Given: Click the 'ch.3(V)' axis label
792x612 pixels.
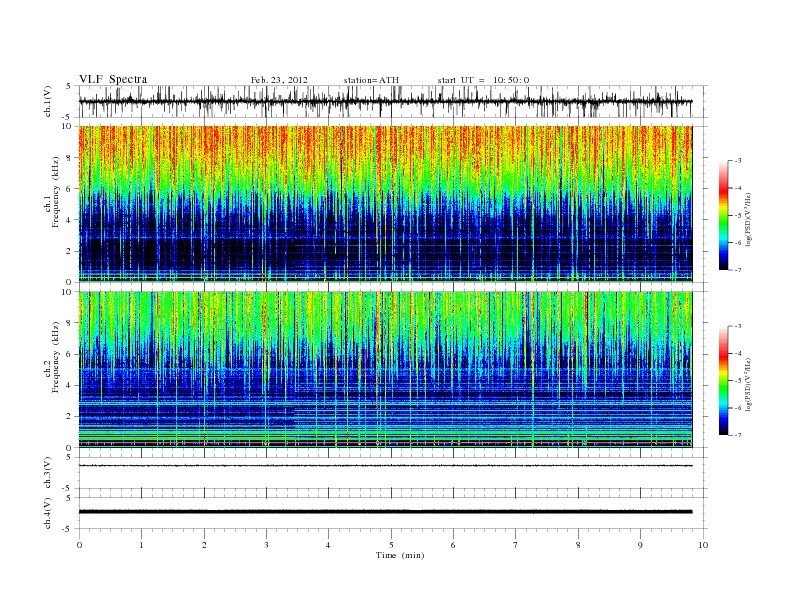Looking at the screenshot, I should click(x=48, y=473).
